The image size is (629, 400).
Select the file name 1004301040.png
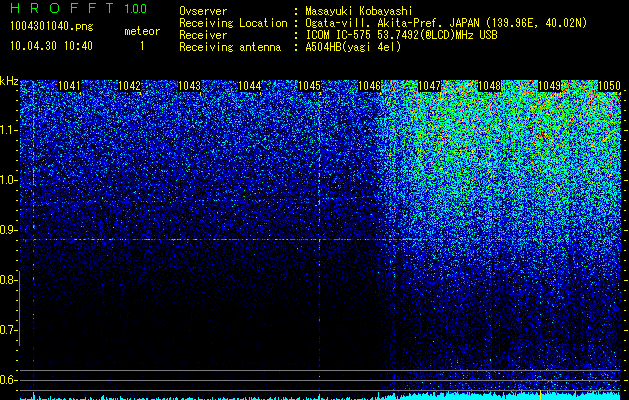(x=52, y=27)
